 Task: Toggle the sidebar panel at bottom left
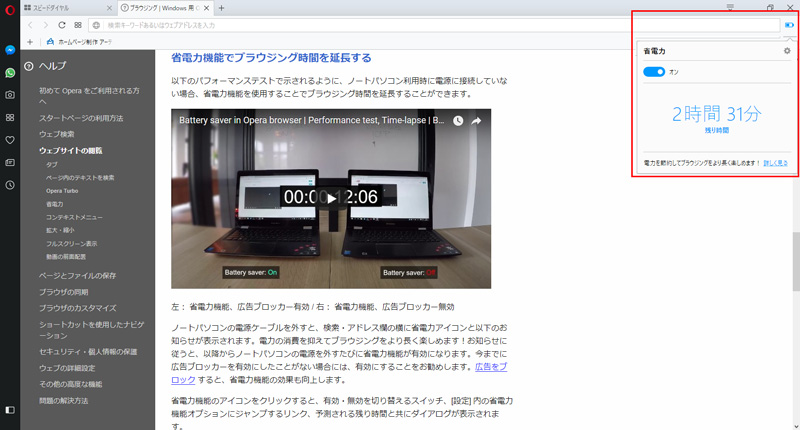point(10,410)
